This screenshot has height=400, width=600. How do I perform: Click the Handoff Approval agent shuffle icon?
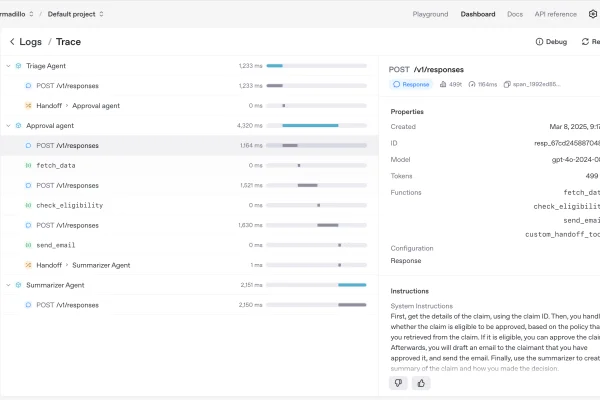[28, 106]
